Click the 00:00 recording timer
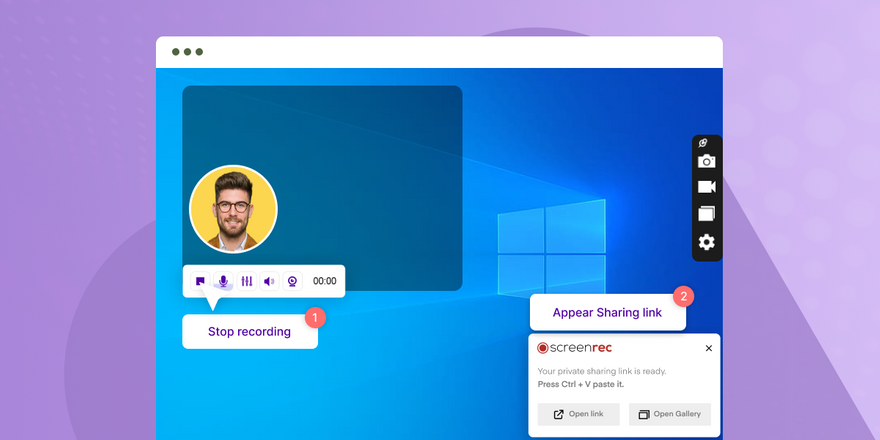Screen dimensions: 880x440 tap(324, 281)
